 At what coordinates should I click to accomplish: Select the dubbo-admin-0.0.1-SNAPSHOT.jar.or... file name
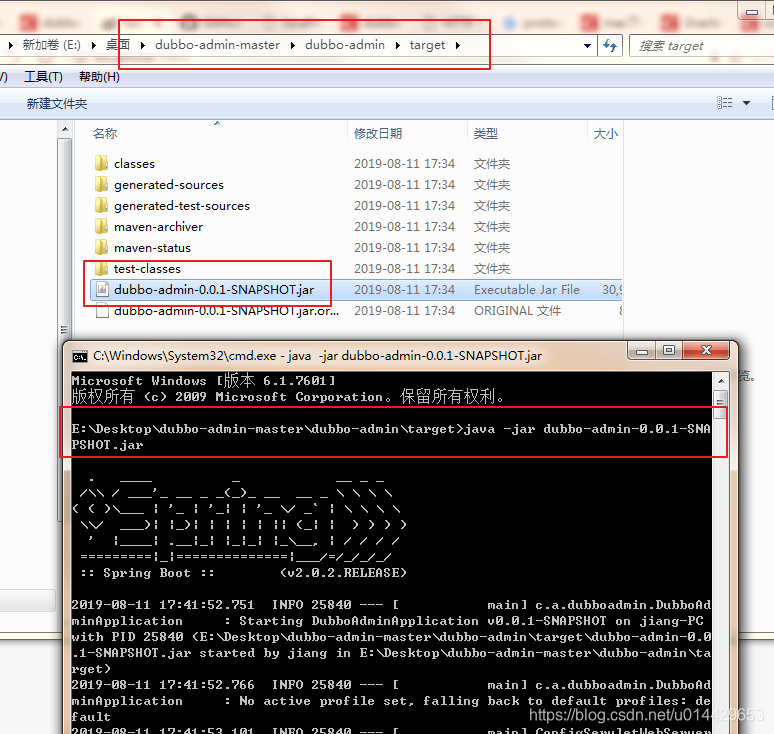pos(227,310)
